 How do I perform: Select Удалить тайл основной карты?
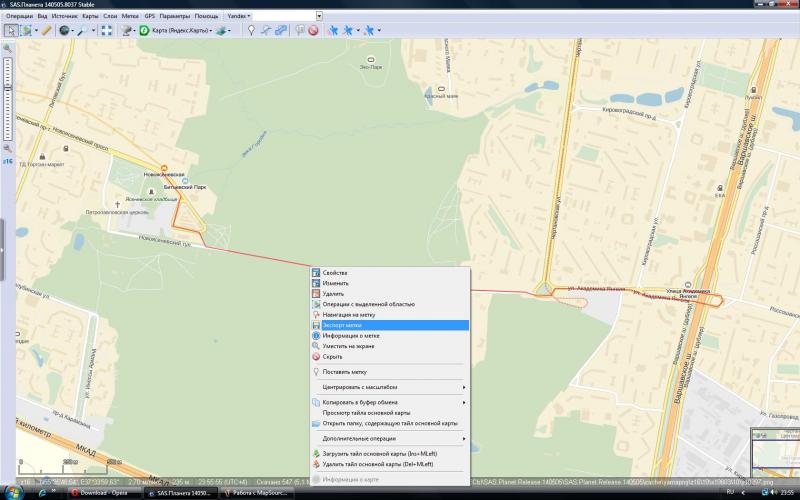390,464
